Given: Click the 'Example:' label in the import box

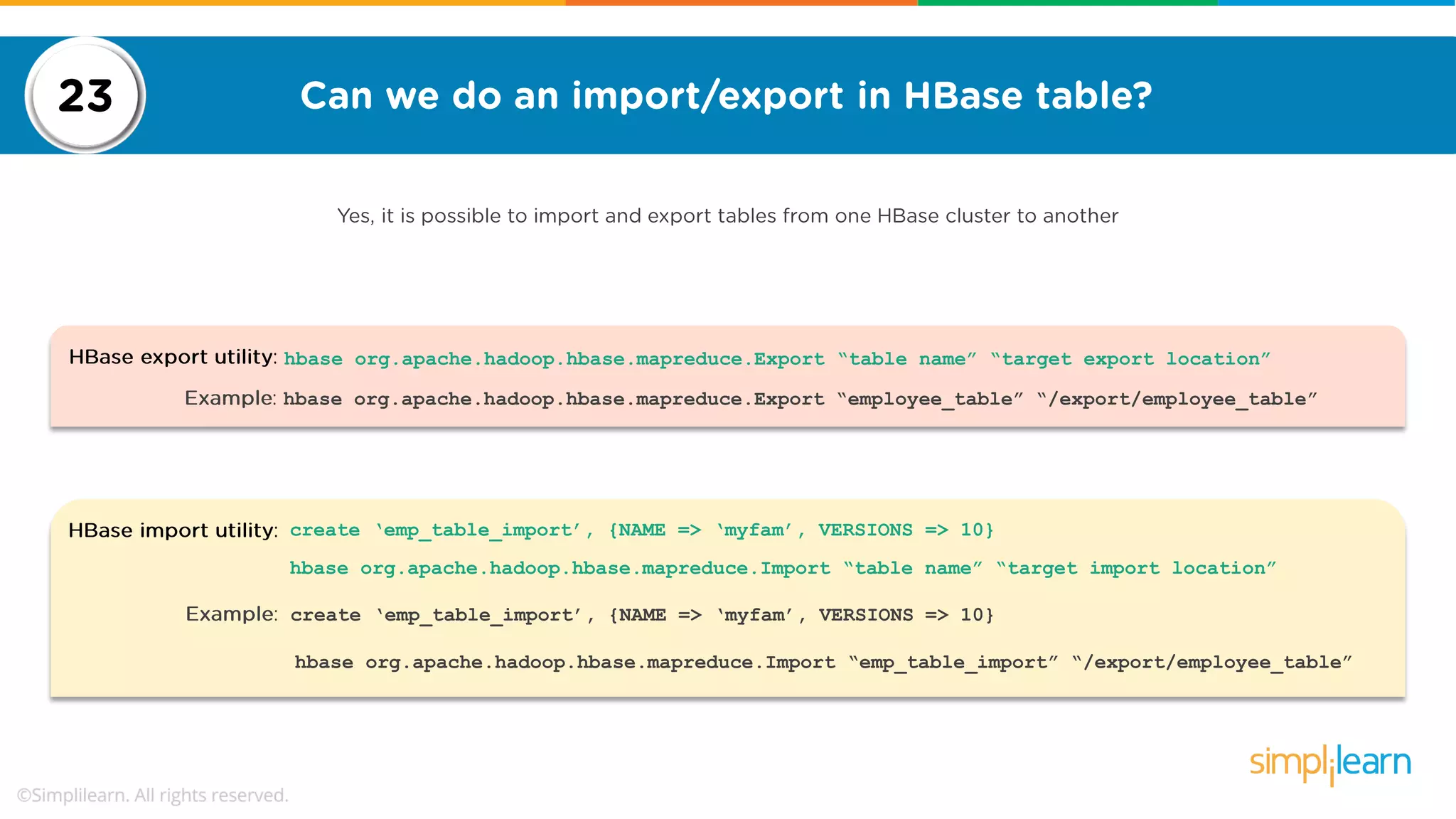Looking at the screenshot, I should 231,614.
